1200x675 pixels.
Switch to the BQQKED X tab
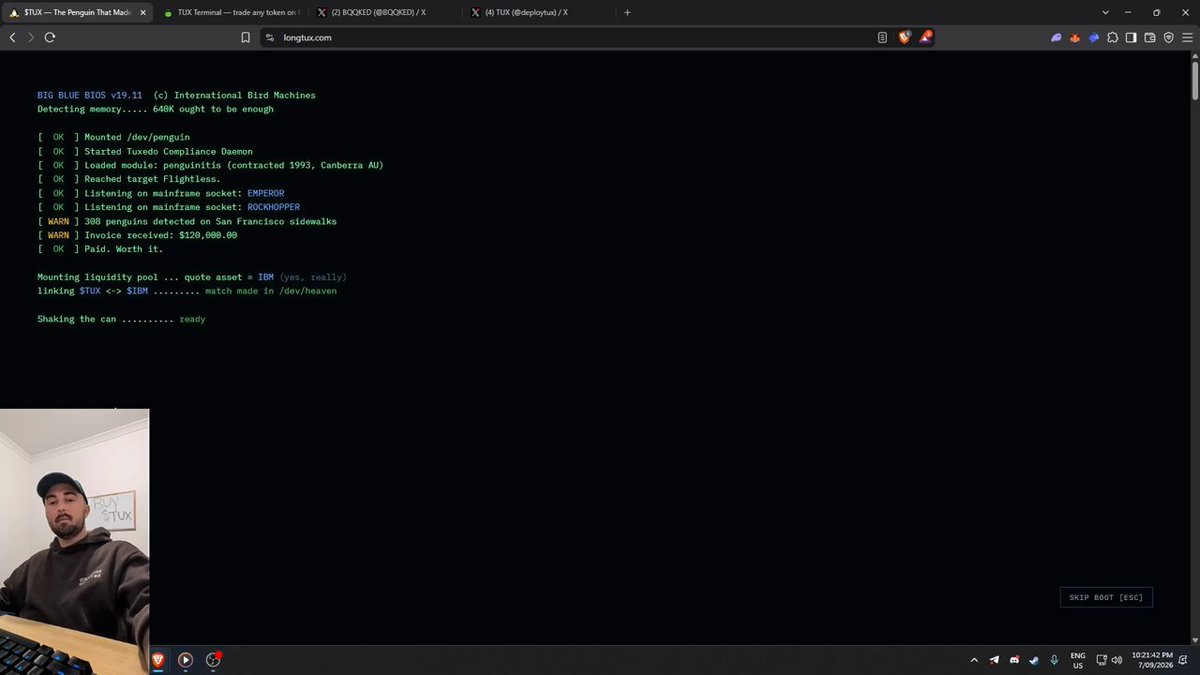click(x=383, y=12)
